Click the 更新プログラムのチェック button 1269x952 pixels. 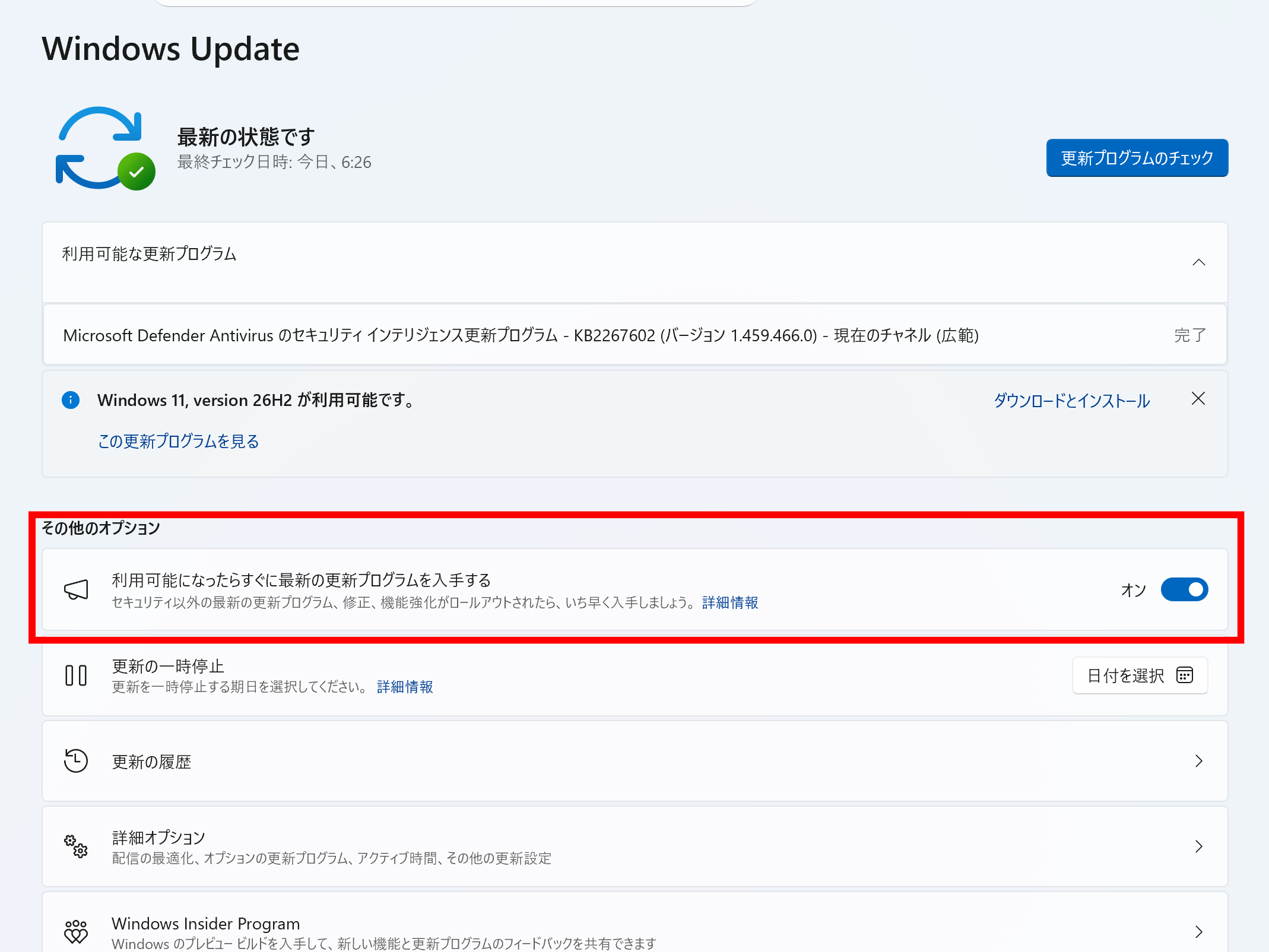(x=1137, y=158)
